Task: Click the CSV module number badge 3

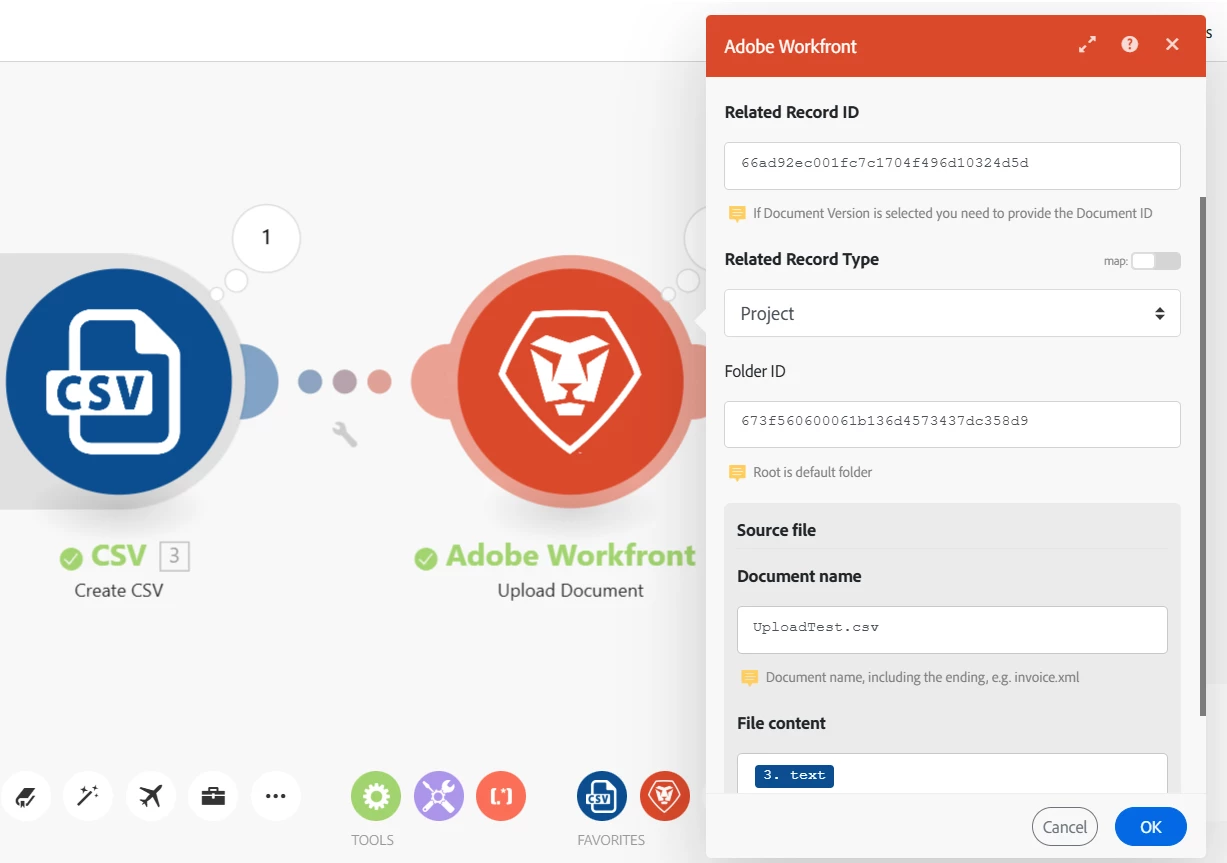Action: [174, 555]
